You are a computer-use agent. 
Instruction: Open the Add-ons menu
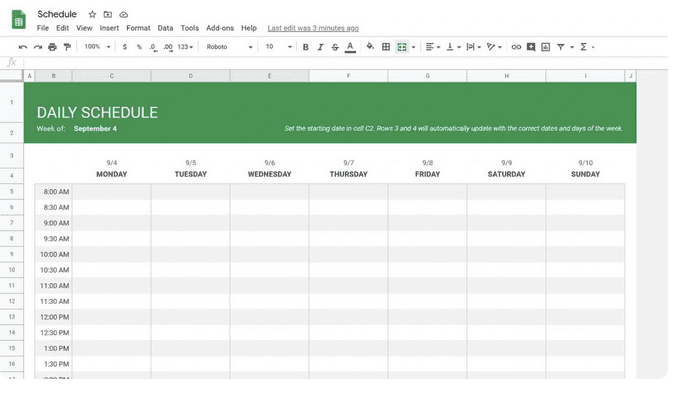click(x=220, y=28)
